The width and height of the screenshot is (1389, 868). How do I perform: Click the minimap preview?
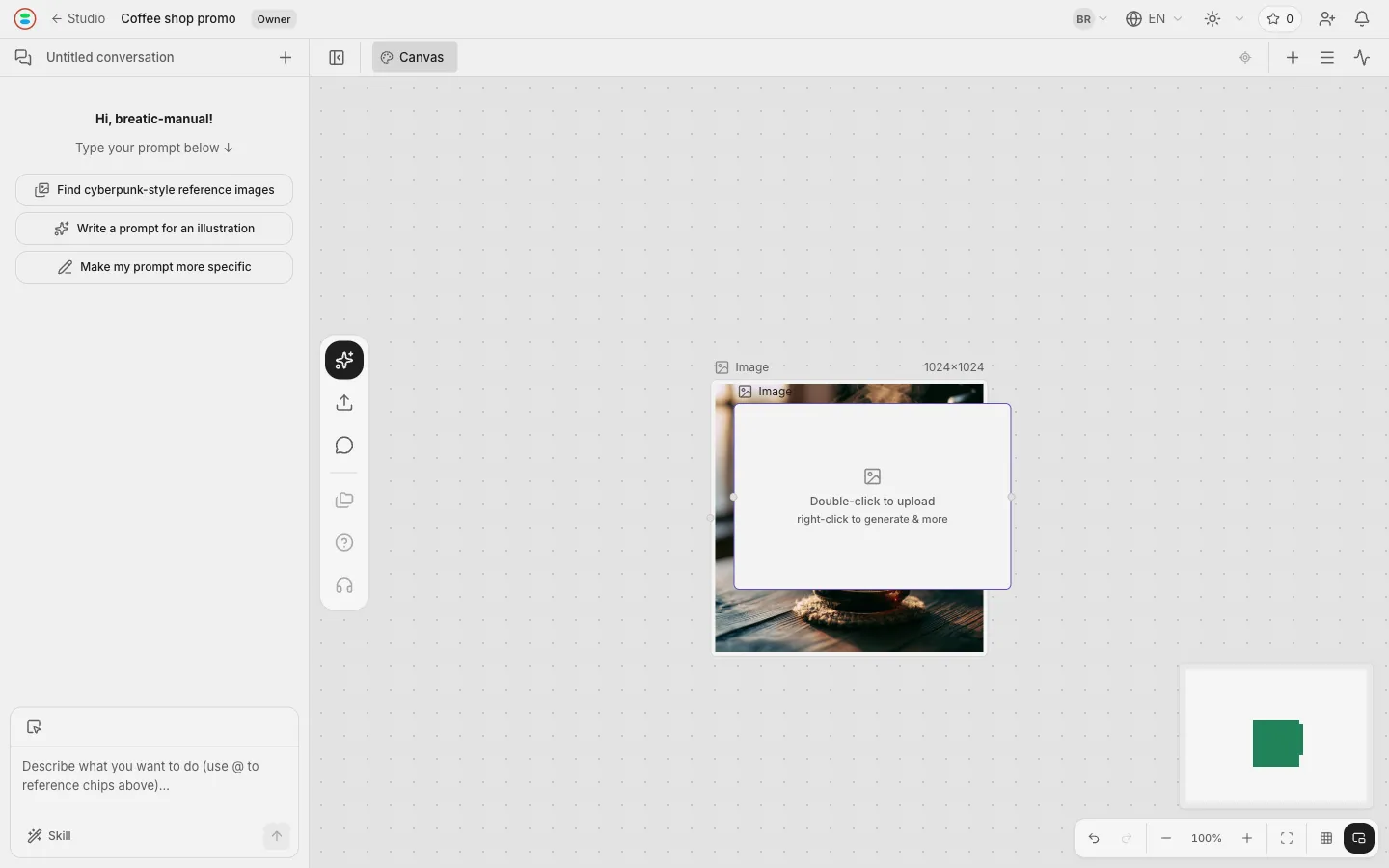(1276, 738)
